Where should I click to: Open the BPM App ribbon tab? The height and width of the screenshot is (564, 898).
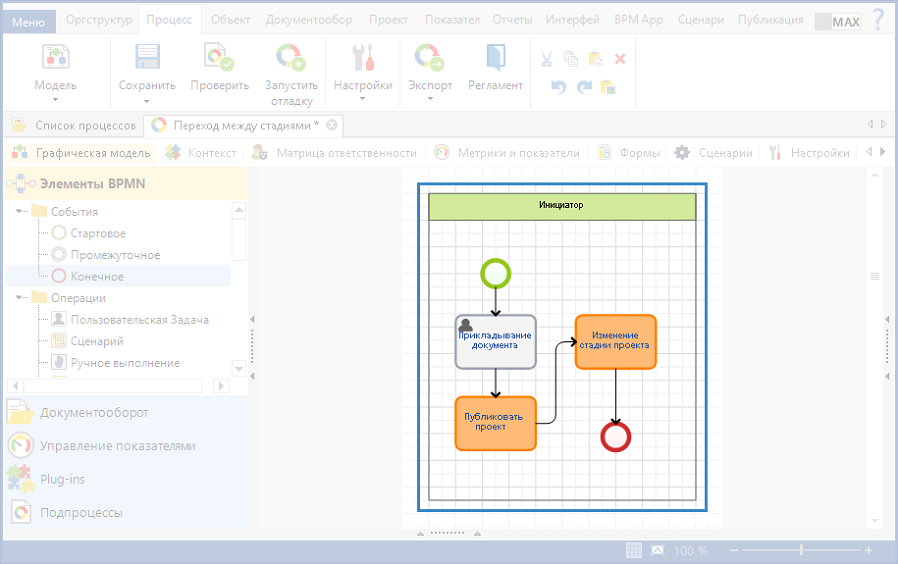[x=638, y=19]
